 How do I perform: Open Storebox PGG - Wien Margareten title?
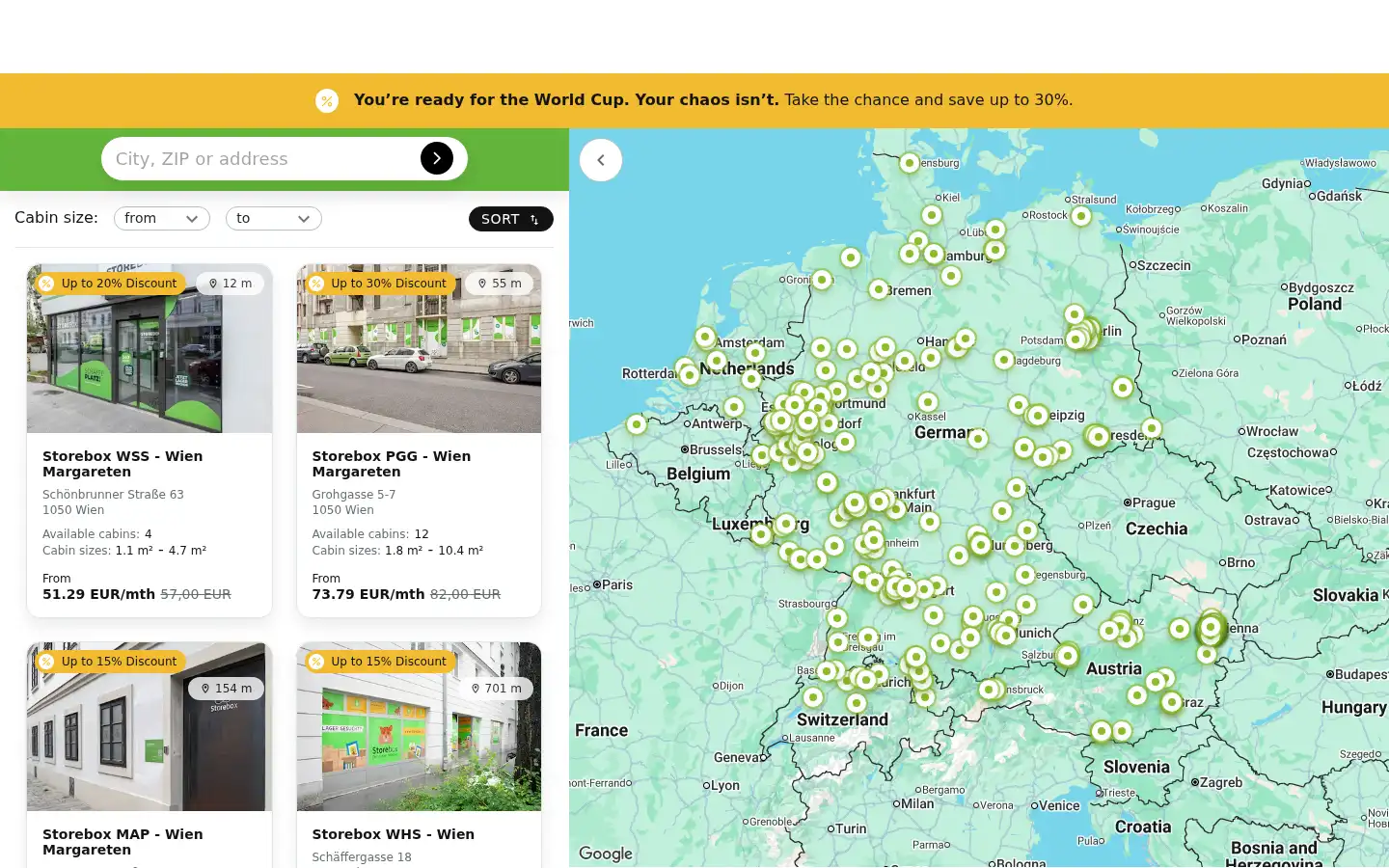click(392, 464)
